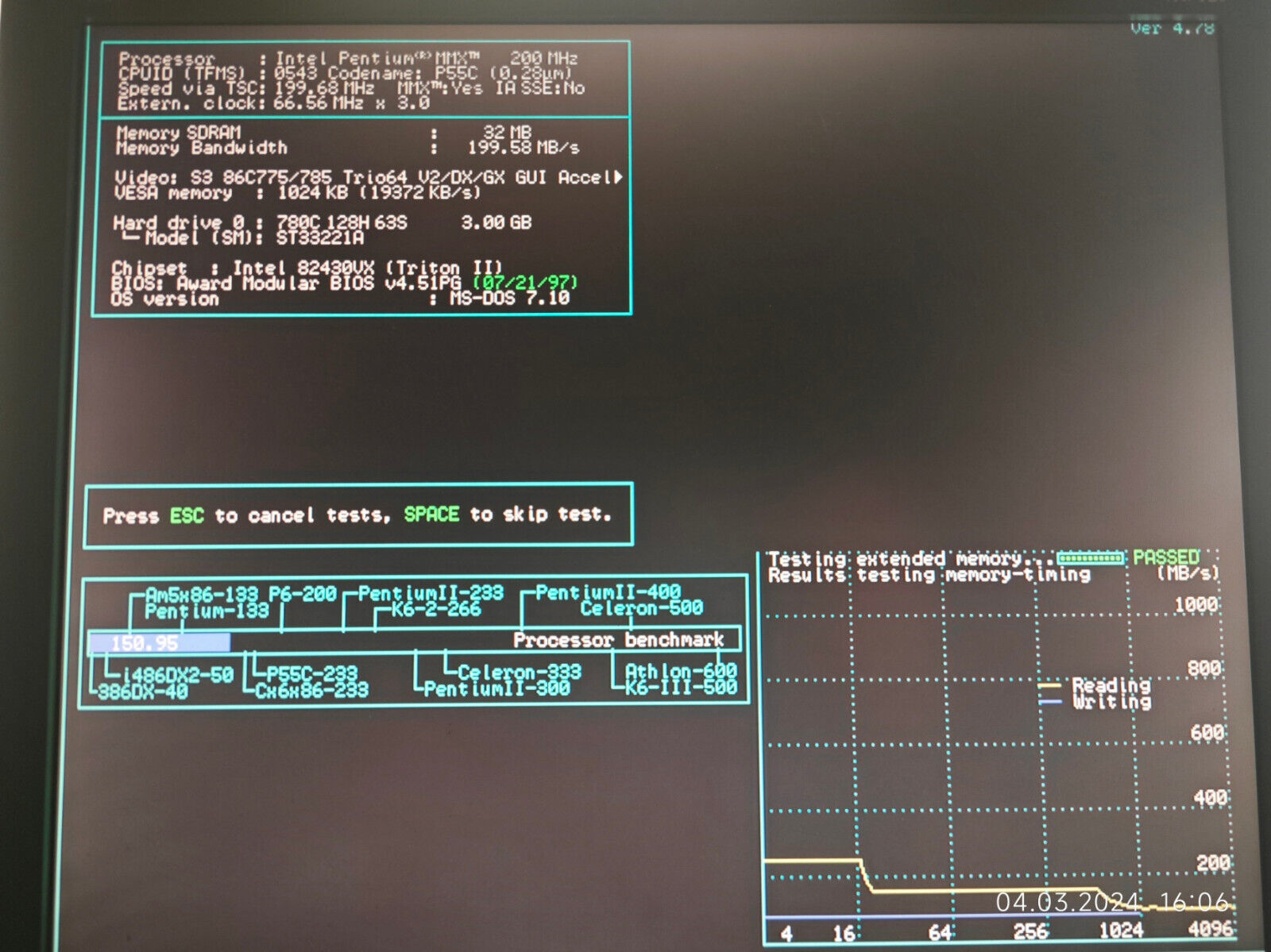
Task: Click the 'Testing extended memory...' text
Action: 911,558
